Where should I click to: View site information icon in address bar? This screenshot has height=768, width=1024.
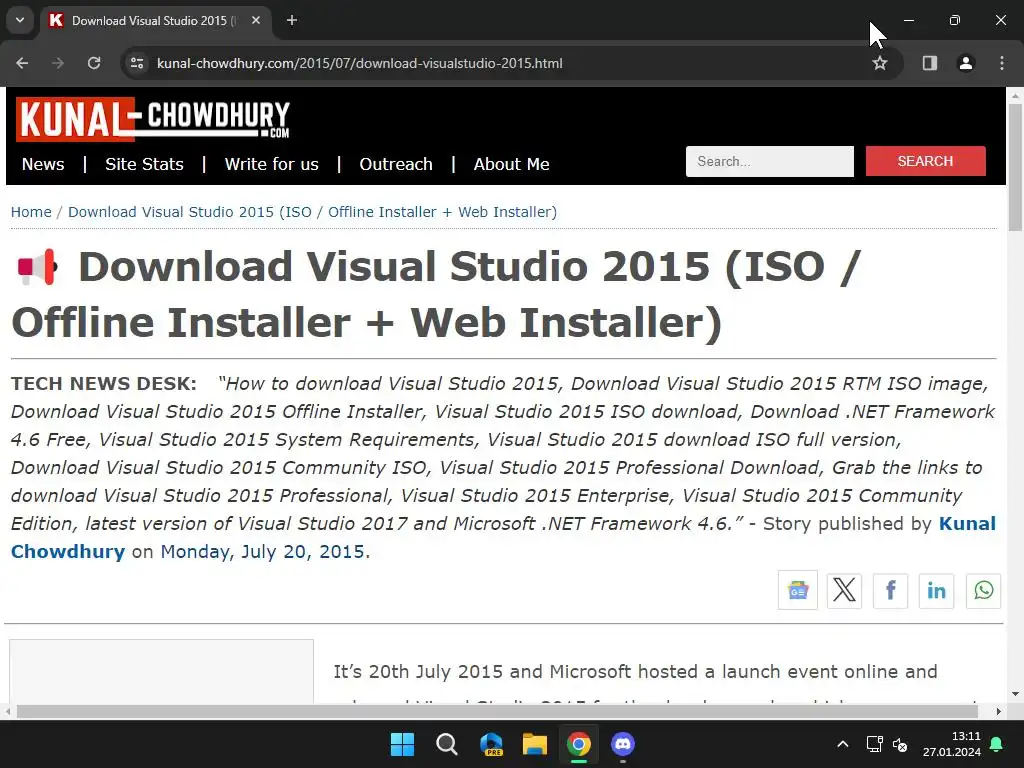click(137, 63)
